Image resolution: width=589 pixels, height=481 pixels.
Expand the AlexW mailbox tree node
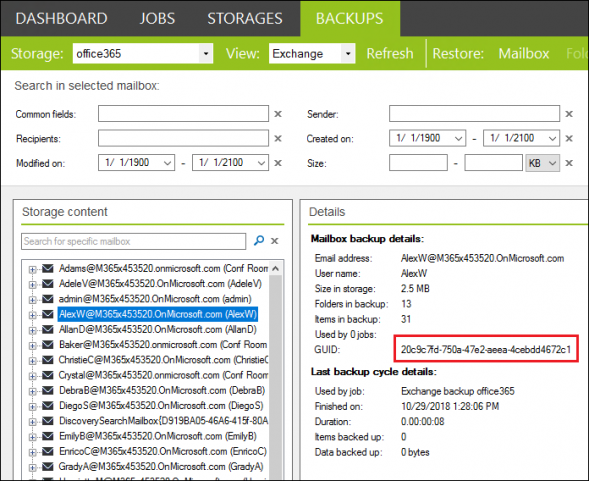point(33,315)
